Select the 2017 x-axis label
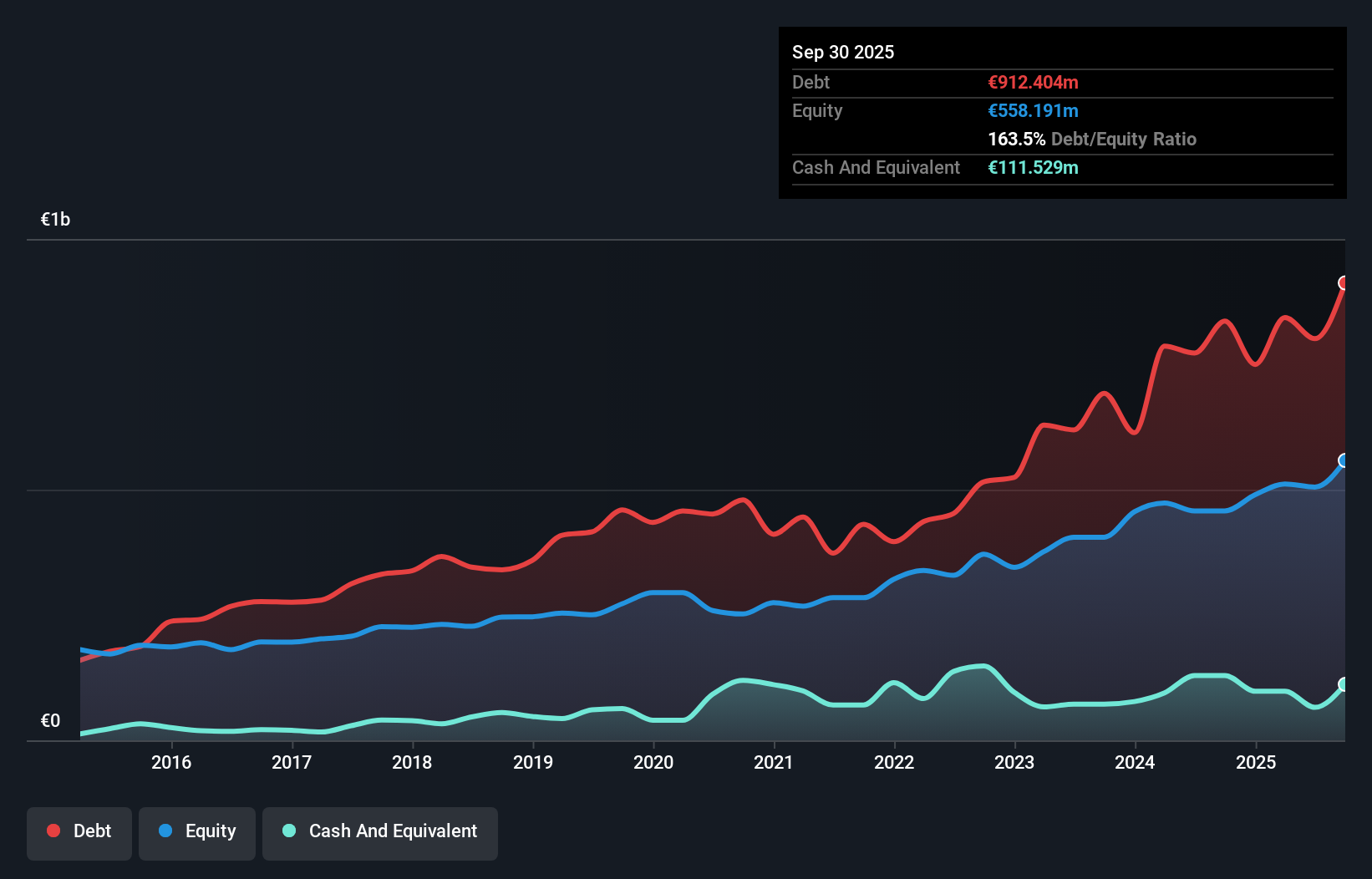The image size is (1372, 879). [x=292, y=762]
